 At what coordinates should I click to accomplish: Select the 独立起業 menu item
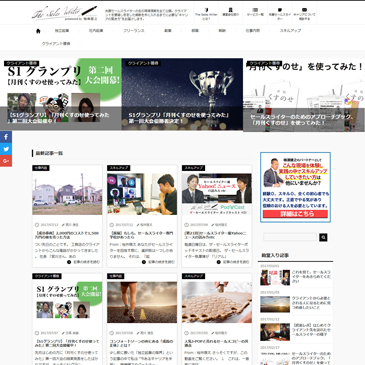(x=62, y=31)
